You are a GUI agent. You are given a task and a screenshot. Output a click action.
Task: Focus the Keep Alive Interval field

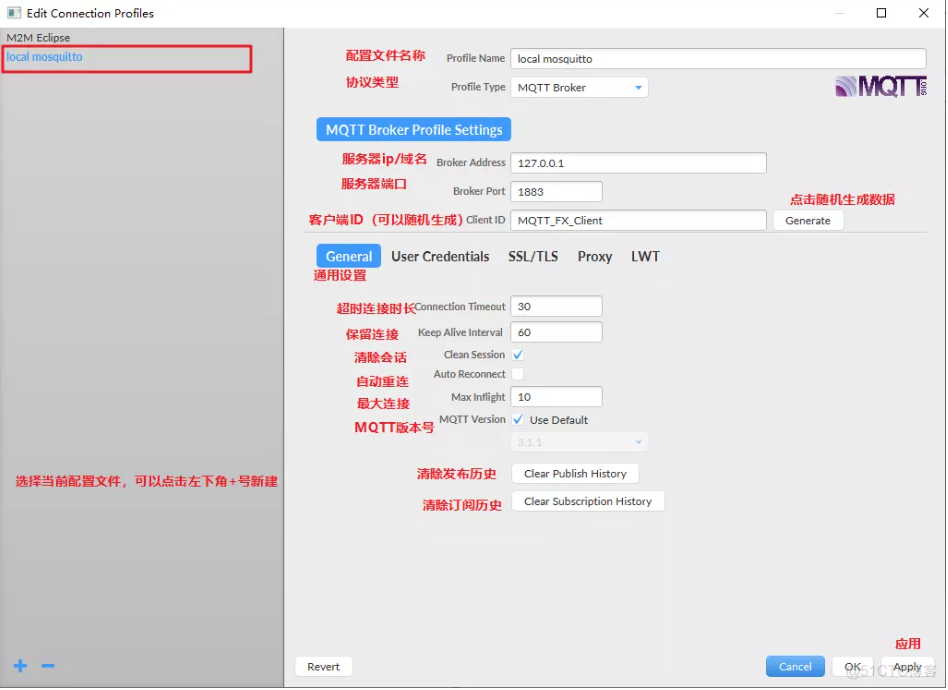point(556,333)
